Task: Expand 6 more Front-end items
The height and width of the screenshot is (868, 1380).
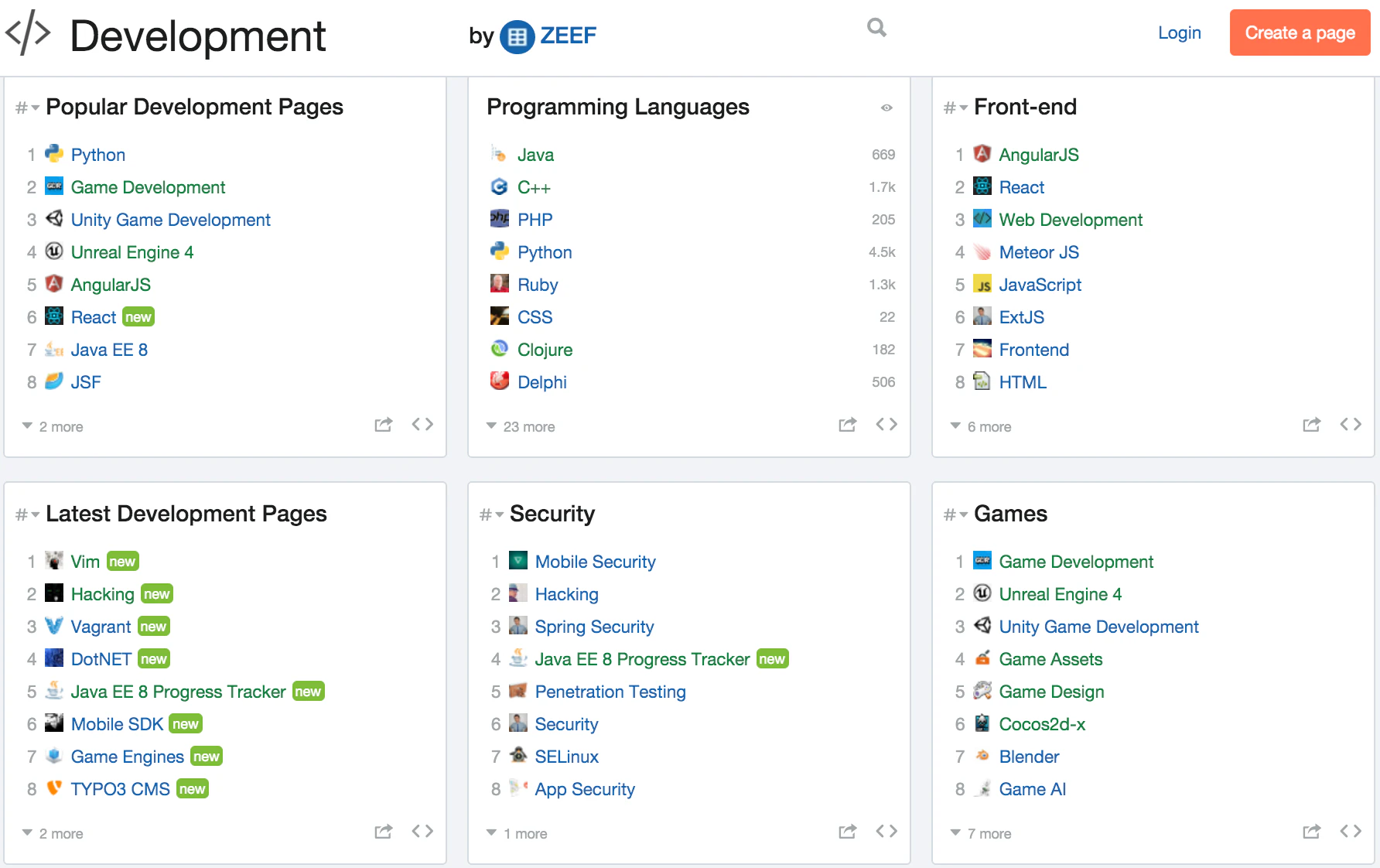Action: (x=981, y=426)
